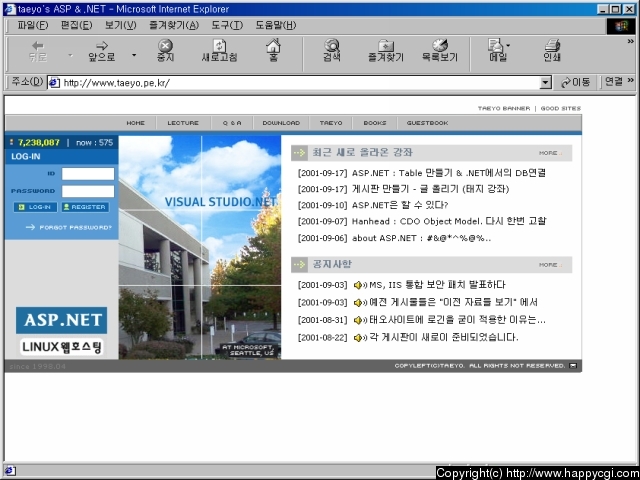640x480 pixels.
Task: Click the GOOD SITES link
Action: click(x=560, y=109)
